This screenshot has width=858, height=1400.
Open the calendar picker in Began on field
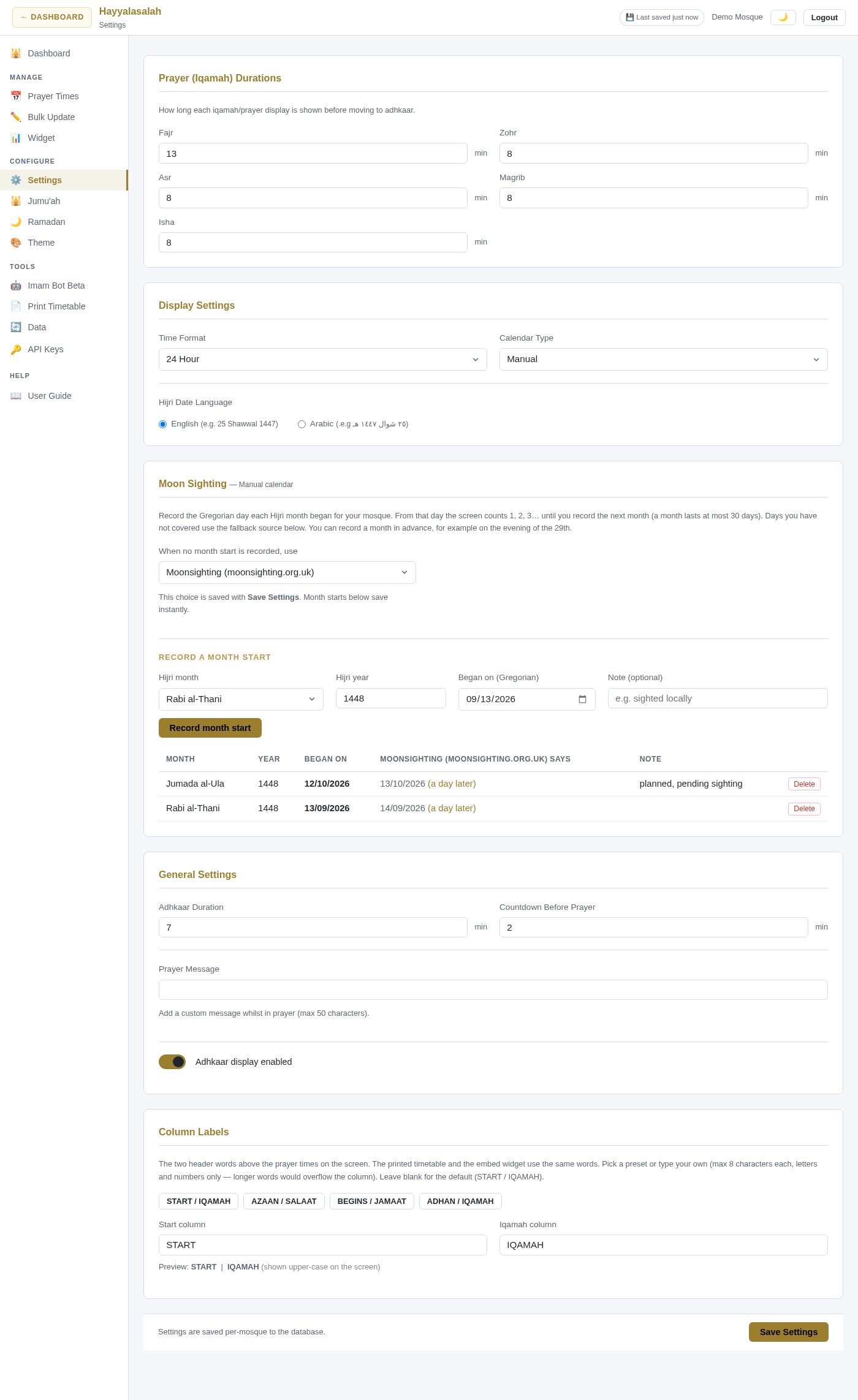point(582,699)
